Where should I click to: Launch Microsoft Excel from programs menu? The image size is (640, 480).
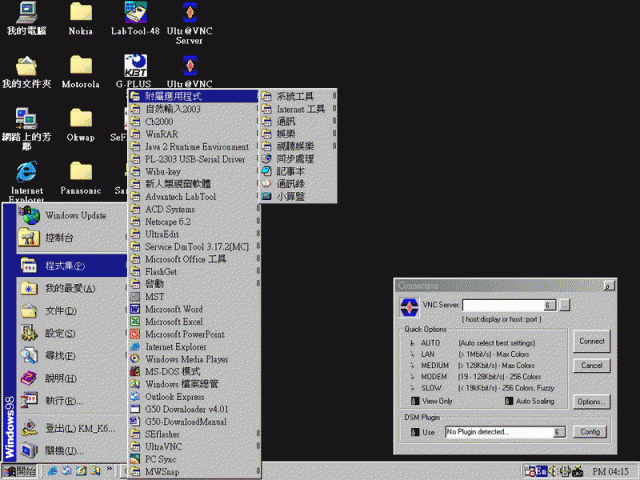194,322
